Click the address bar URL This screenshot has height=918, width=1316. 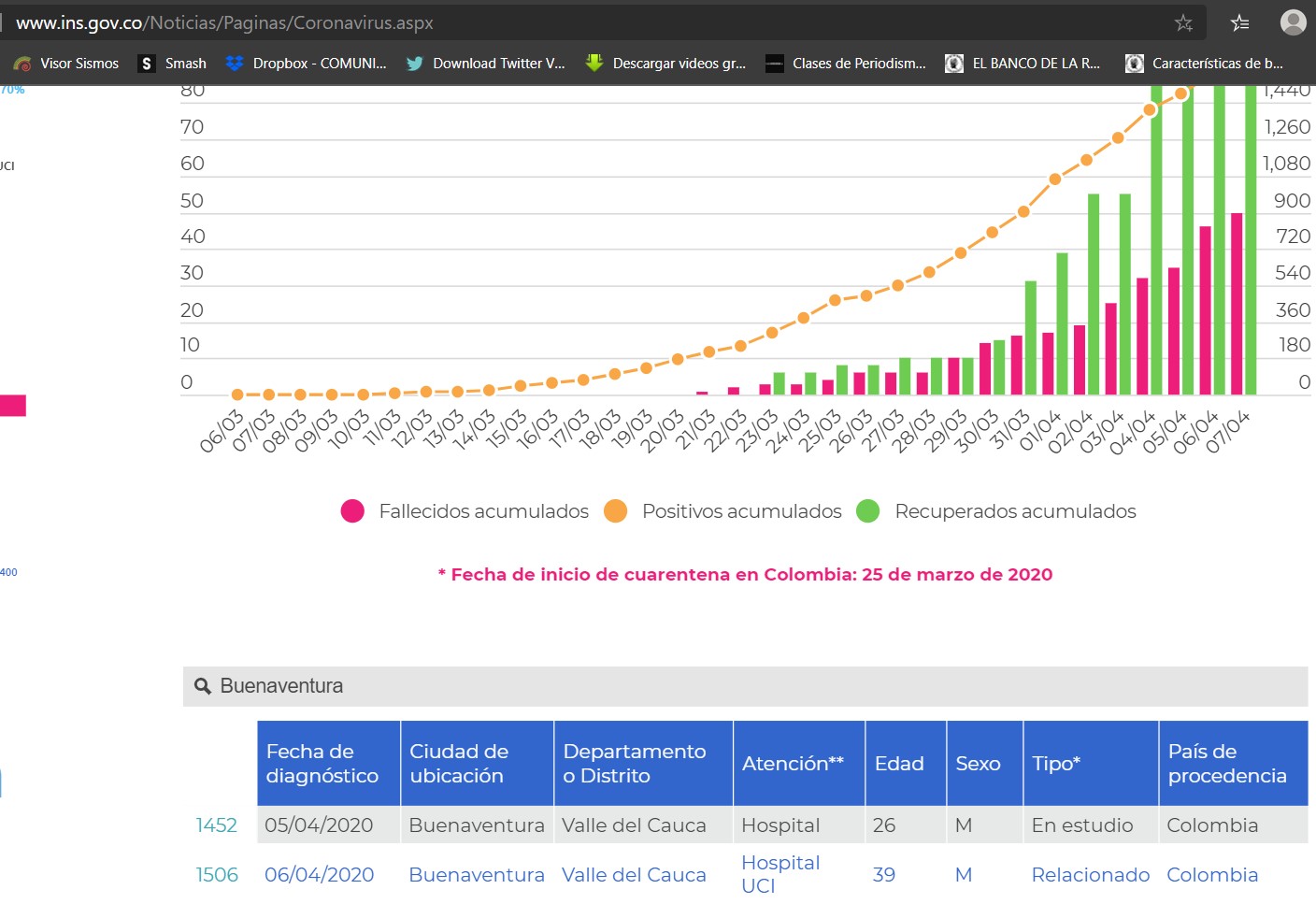(224, 22)
